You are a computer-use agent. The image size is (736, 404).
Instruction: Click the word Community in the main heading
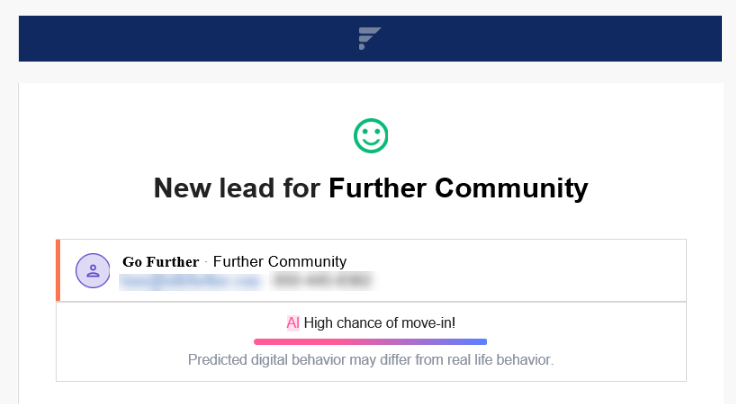click(x=511, y=188)
